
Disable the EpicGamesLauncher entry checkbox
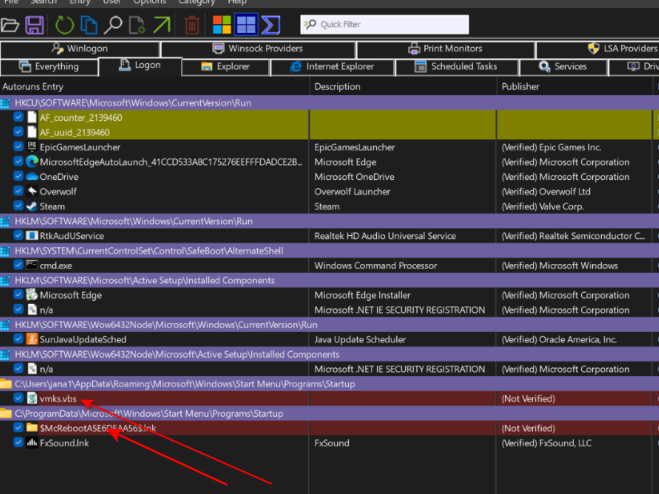[x=18, y=146]
